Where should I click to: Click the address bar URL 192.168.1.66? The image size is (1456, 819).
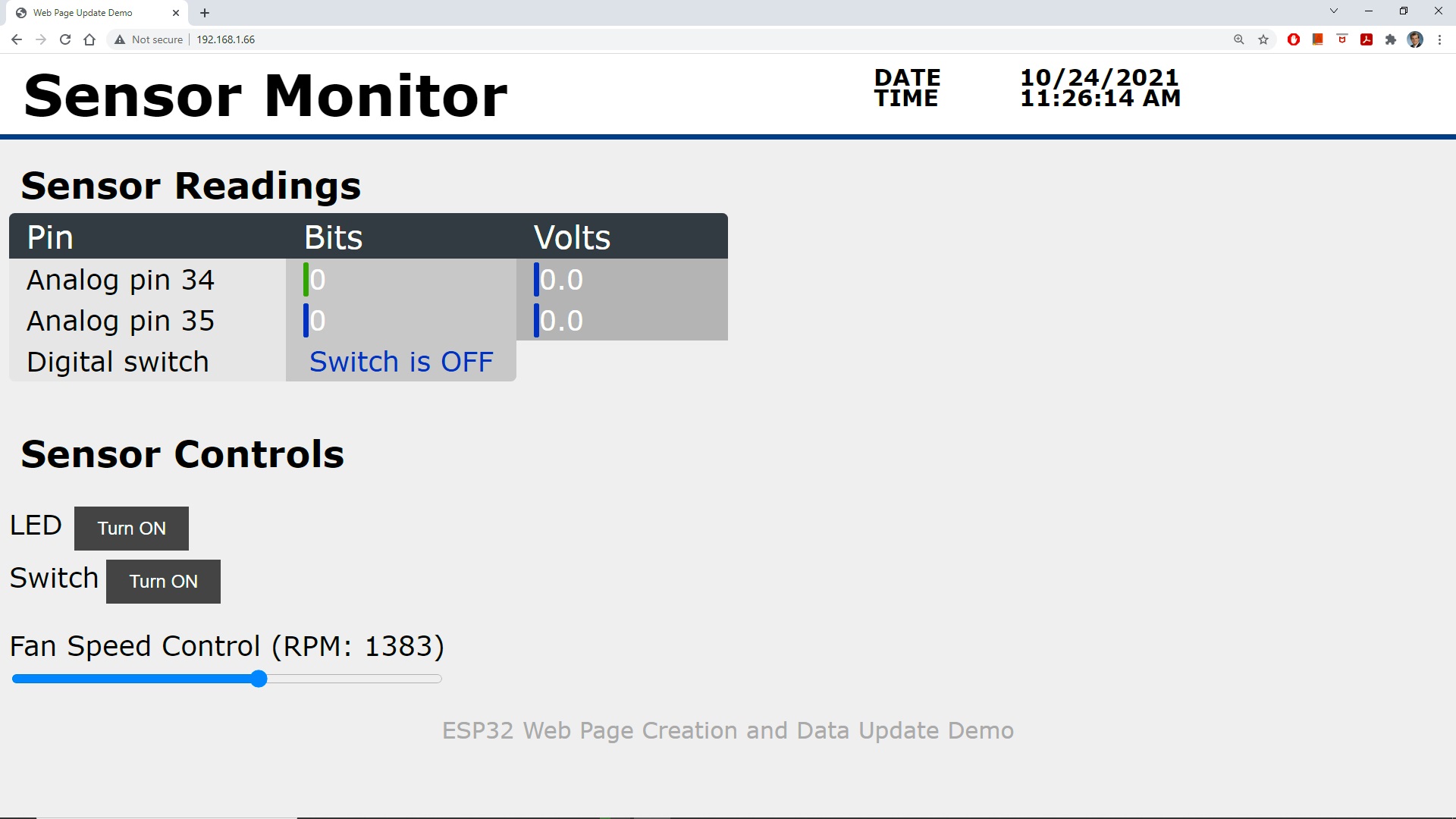pos(226,39)
